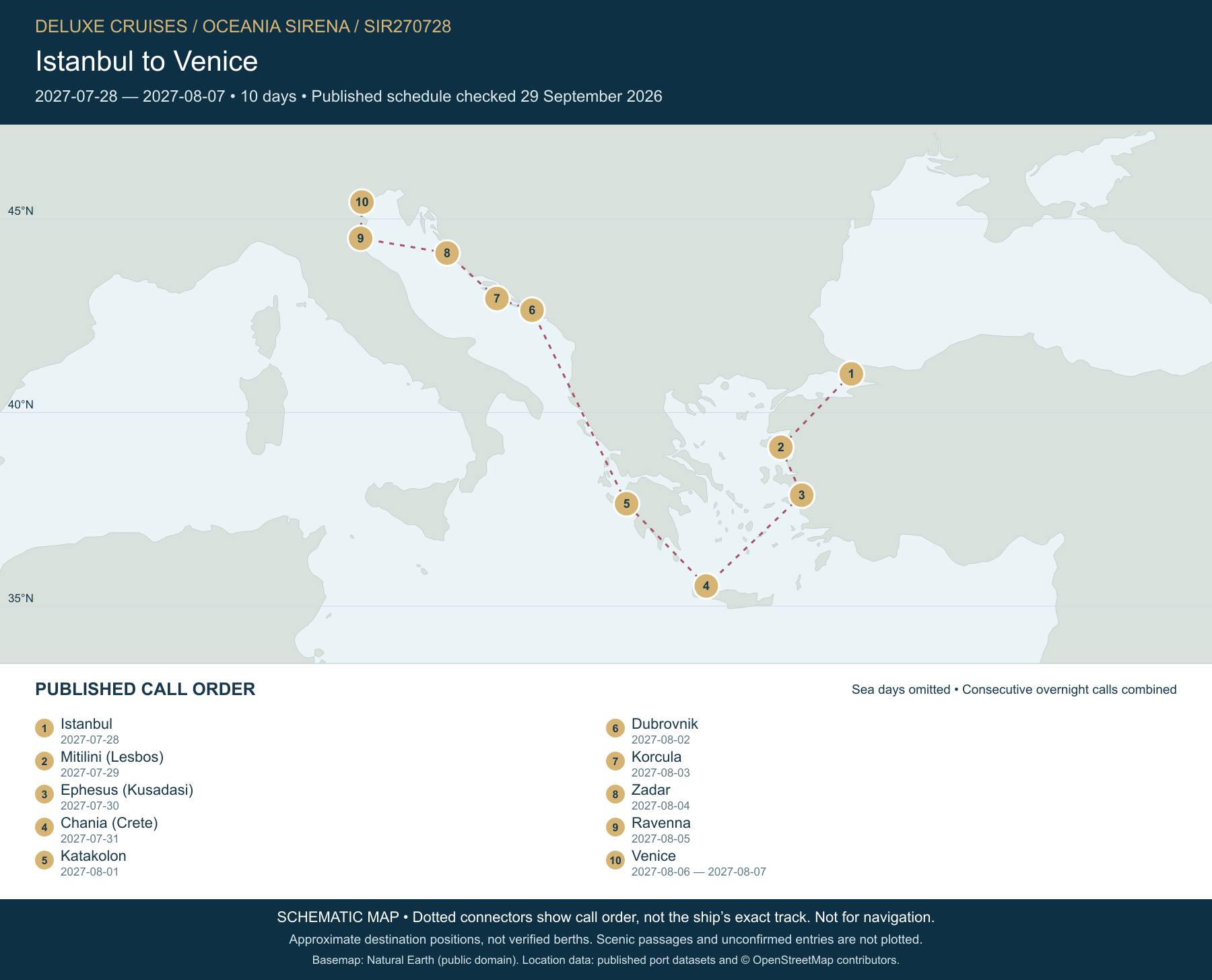Click the 'SCHEMATIC MAP' footer disclaimer
The image size is (1212, 980).
coord(605,917)
